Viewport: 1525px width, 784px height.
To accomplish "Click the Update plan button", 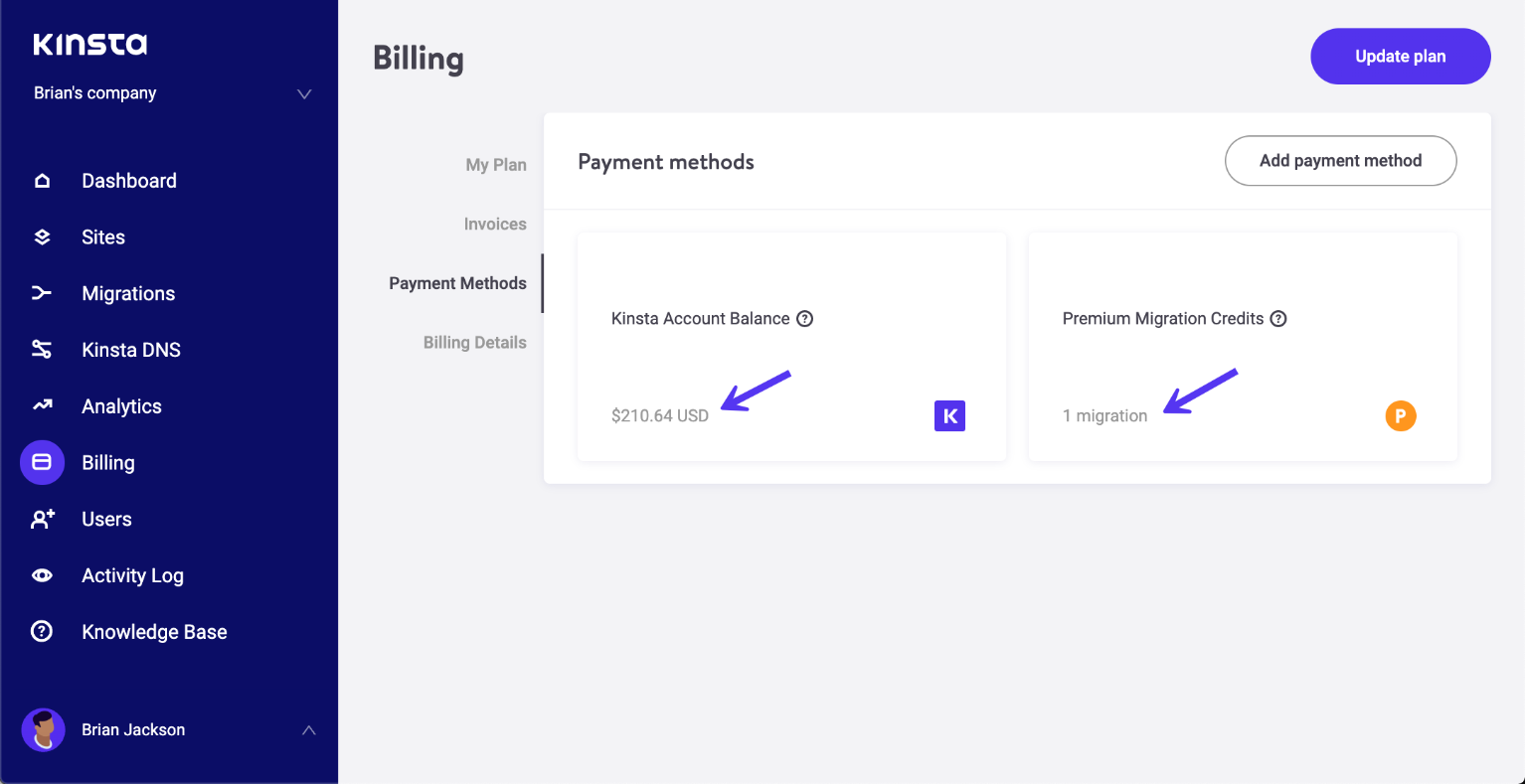I will (x=1400, y=56).
